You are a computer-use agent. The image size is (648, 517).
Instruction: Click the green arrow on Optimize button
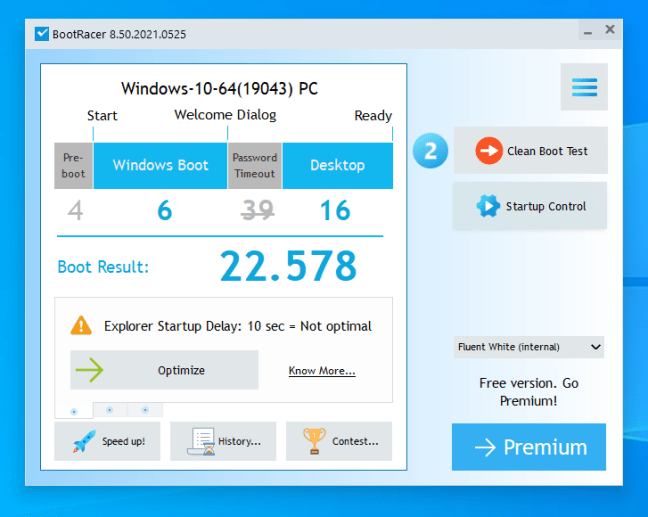pos(90,370)
